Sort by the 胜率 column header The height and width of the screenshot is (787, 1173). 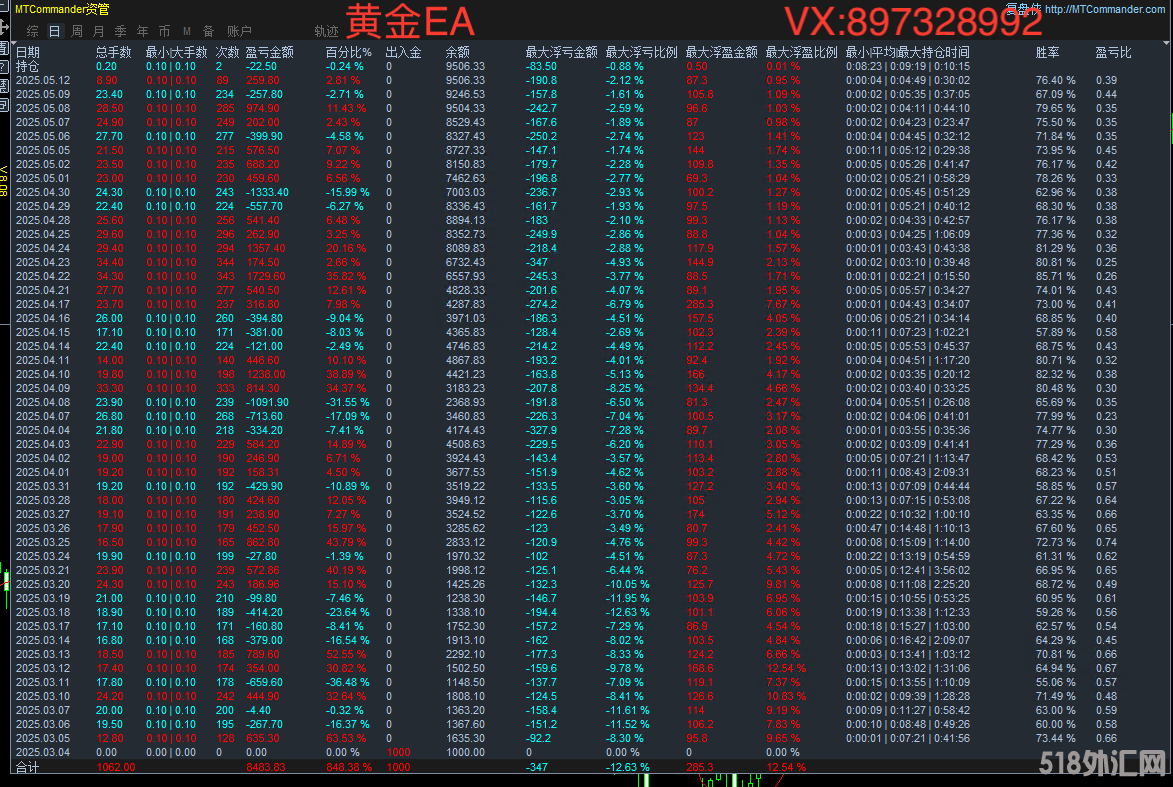[1047, 52]
